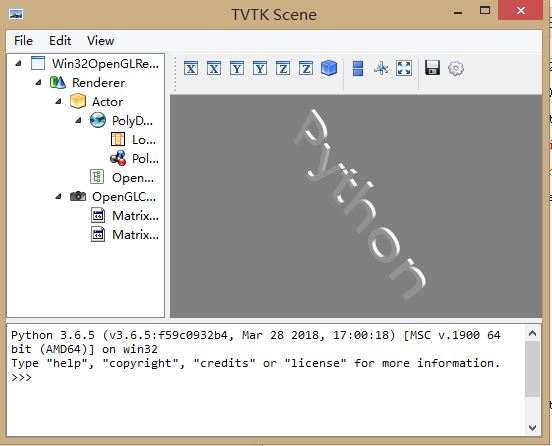
Task: Click the shell scrollbar up arrow
Action: click(x=532, y=333)
